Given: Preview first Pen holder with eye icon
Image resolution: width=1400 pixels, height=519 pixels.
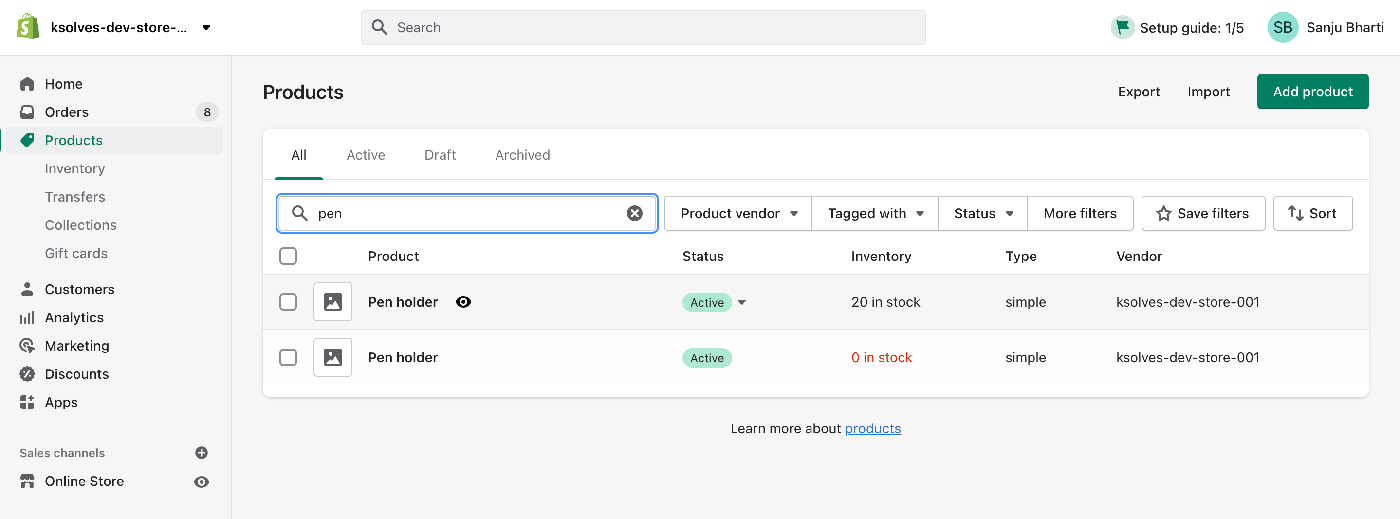Looking at the screenshot, I should (x=463, y=302).
